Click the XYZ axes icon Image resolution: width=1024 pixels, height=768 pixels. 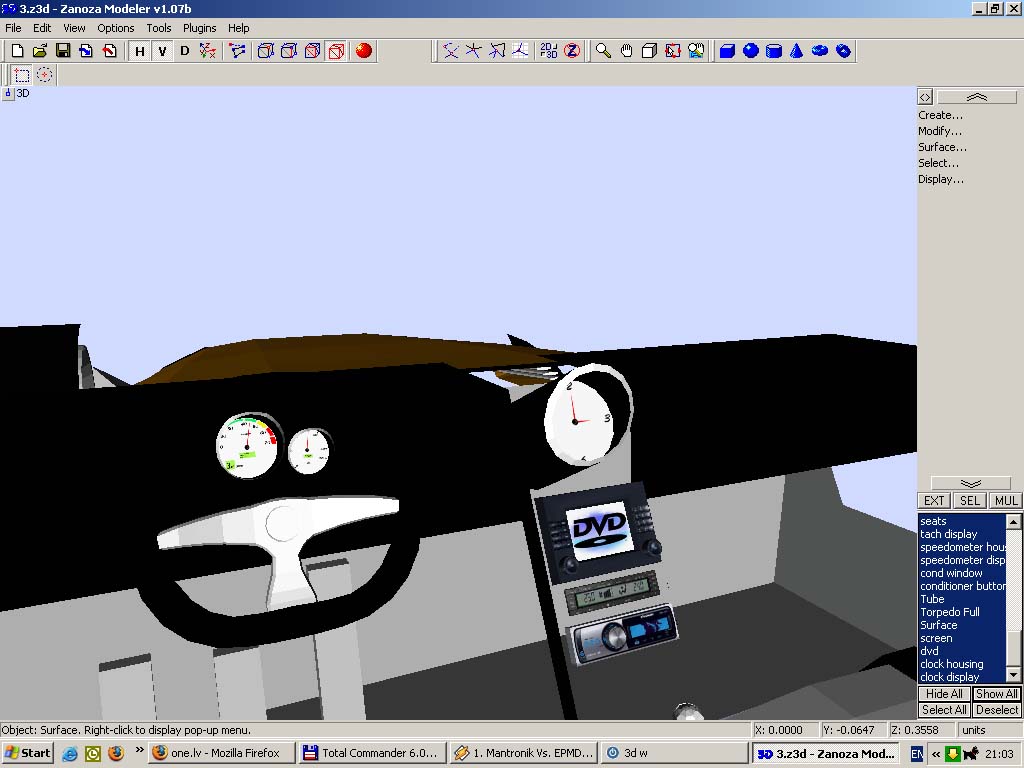(x=208, y=51)
